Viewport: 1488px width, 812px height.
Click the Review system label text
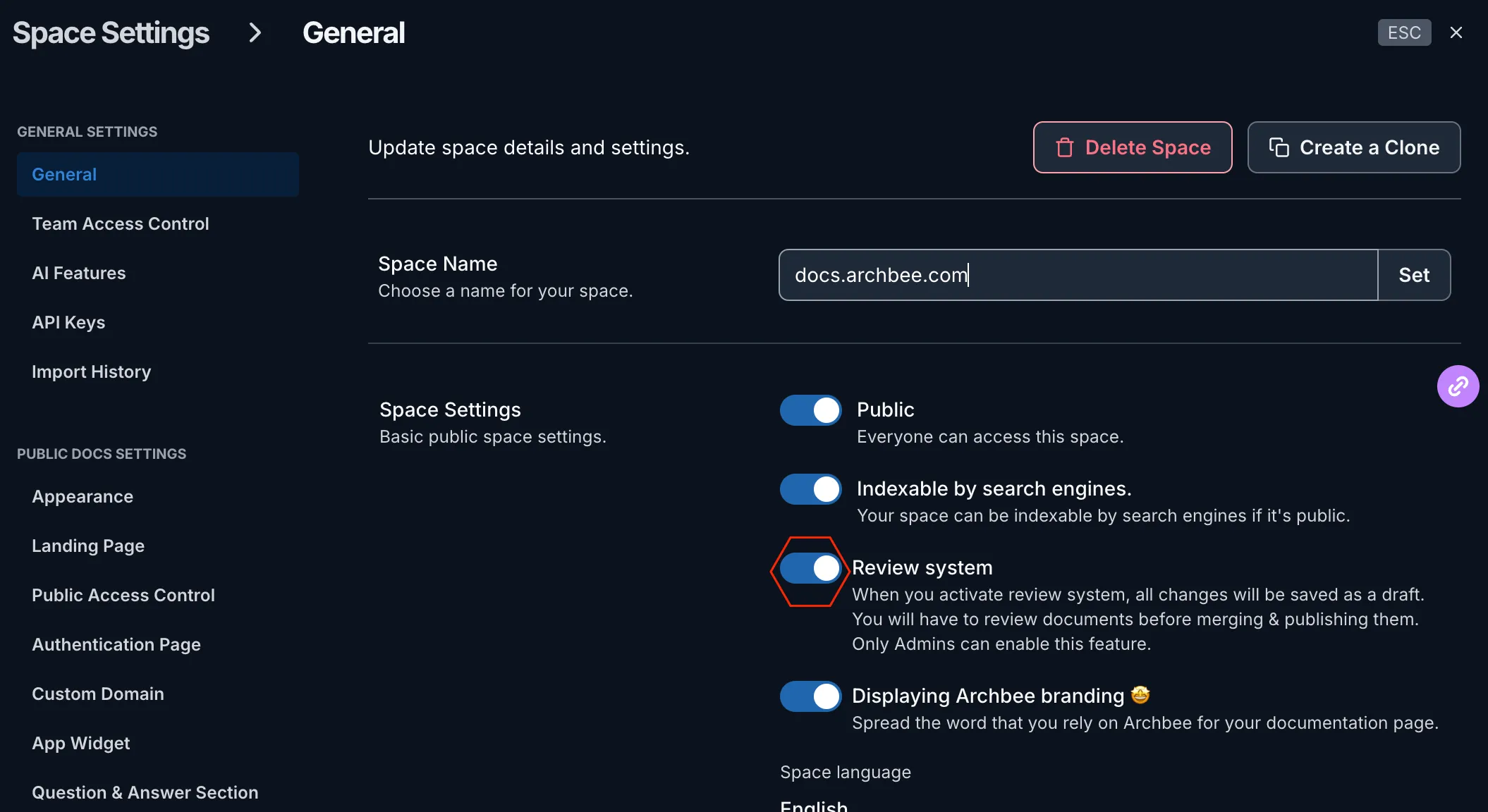click(922, 567)
